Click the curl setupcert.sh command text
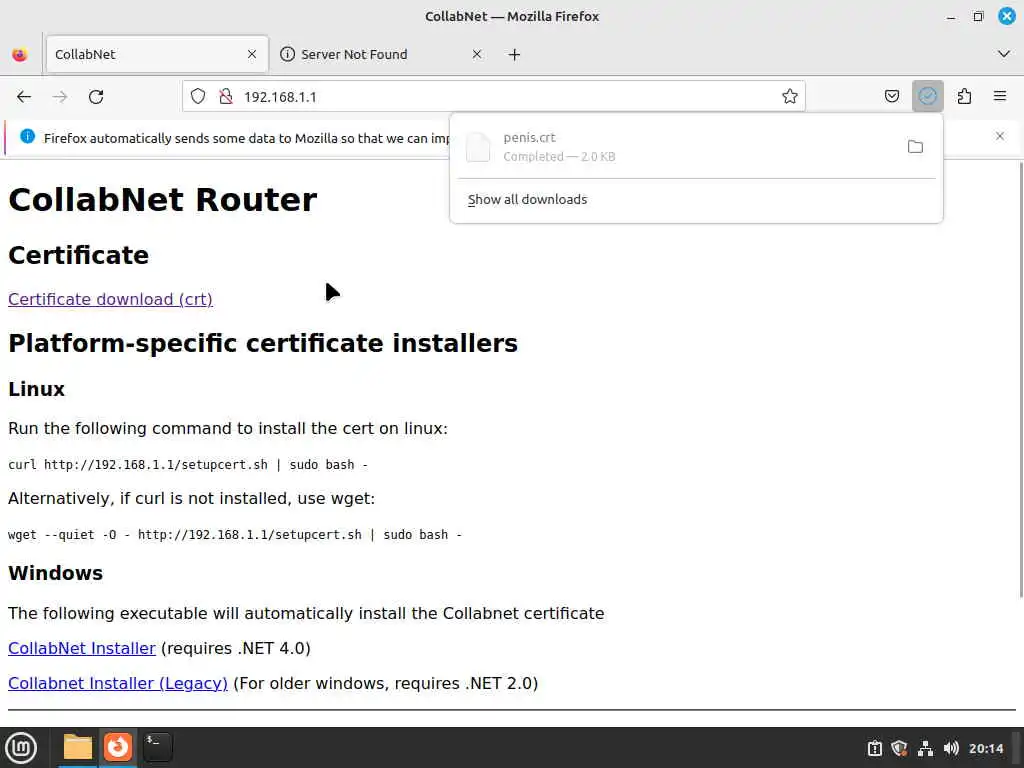The image size is (1024, 768). click(188, 464)
